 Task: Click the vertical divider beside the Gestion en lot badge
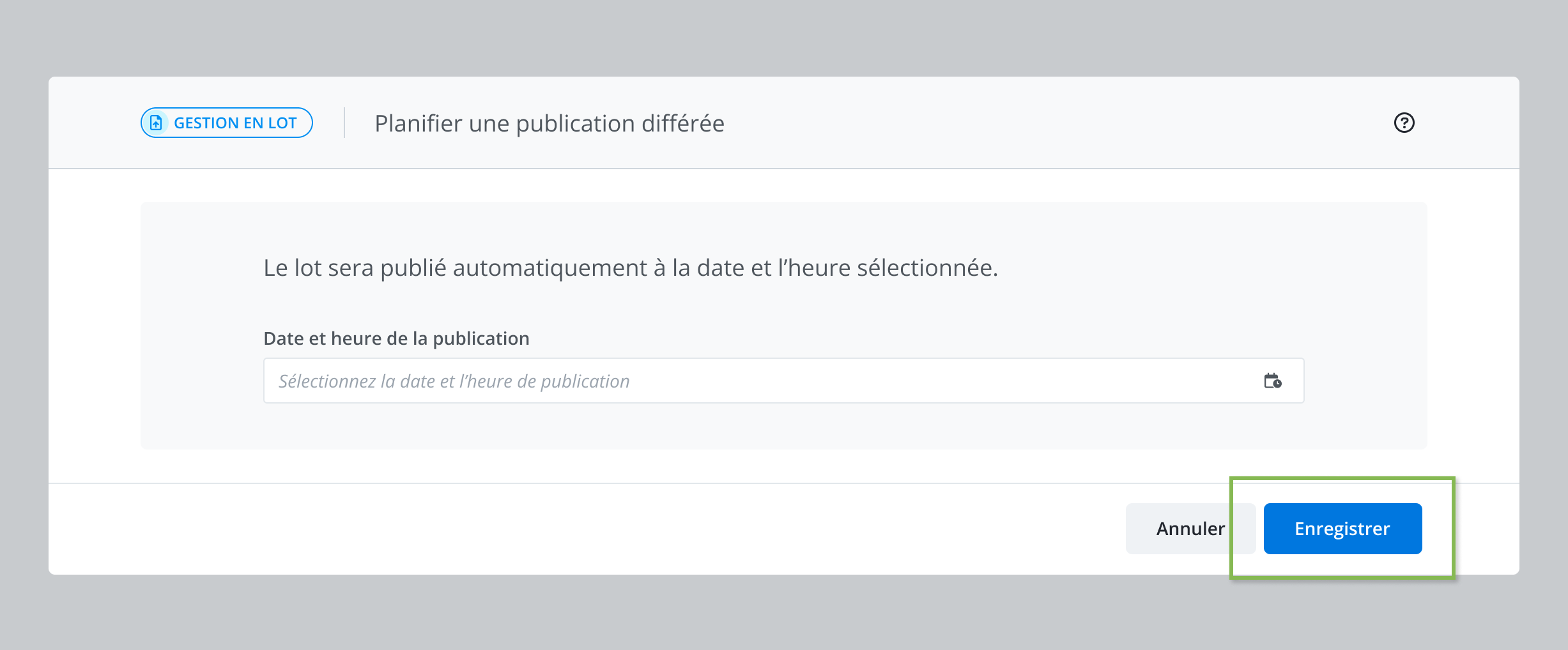click(x=344, y=123)
